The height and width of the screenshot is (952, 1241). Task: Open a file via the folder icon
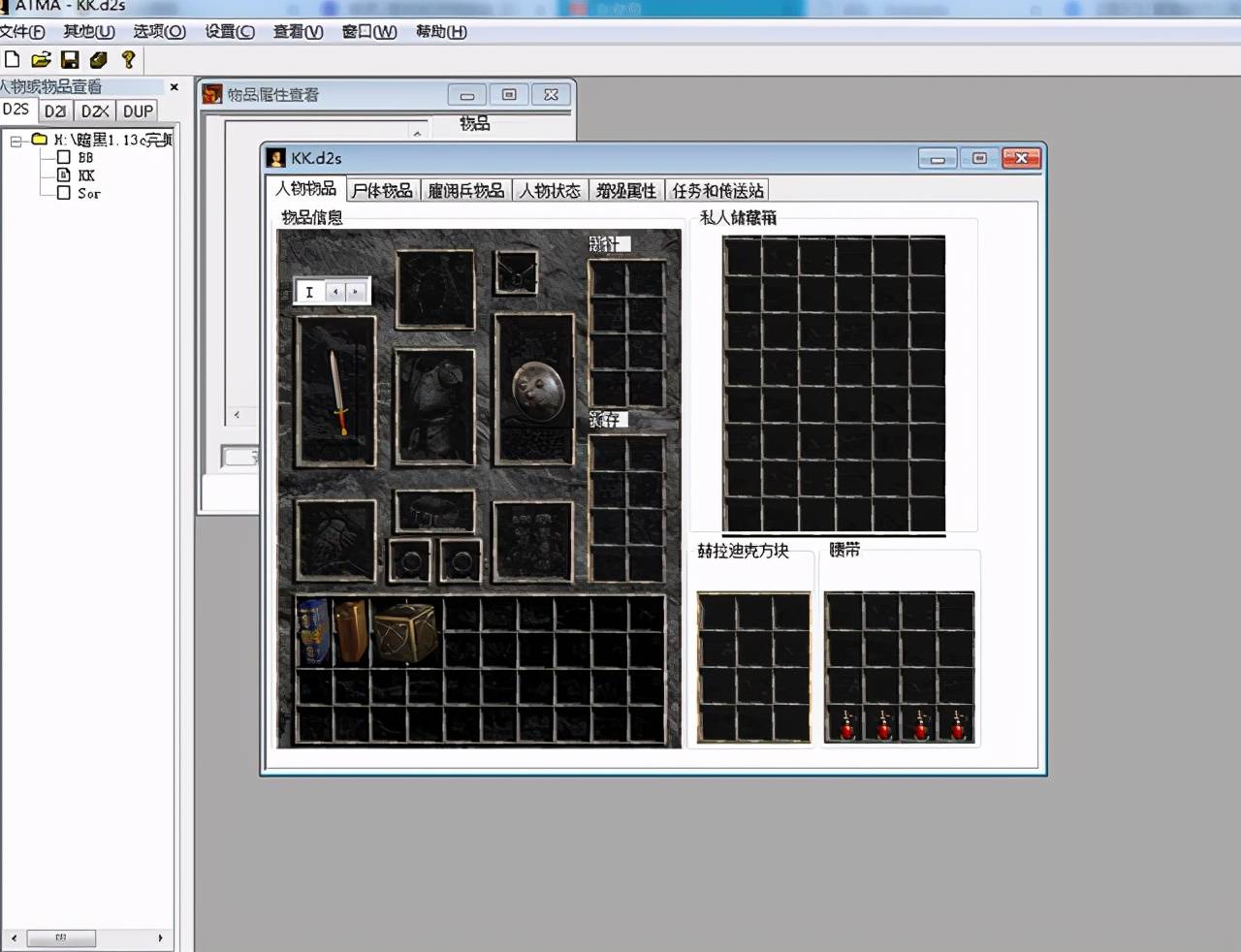(41, 59)
